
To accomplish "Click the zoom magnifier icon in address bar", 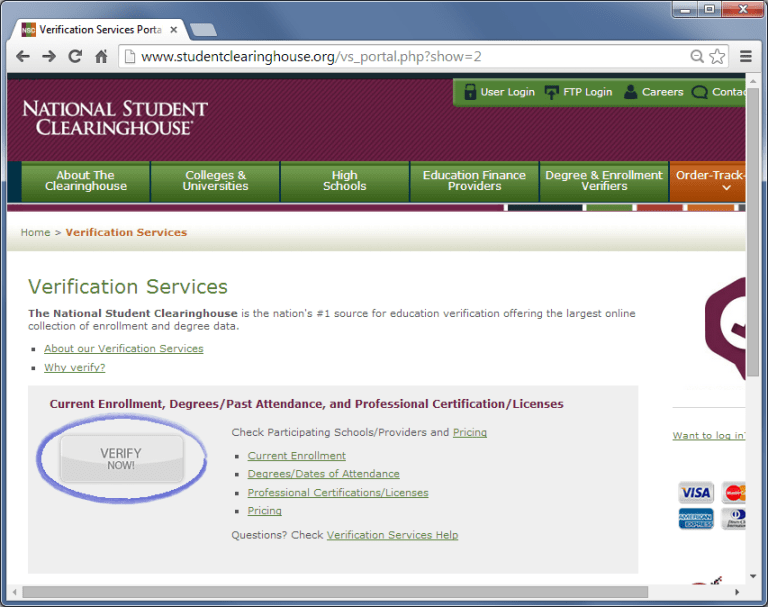I will click(x=697, y=57).
